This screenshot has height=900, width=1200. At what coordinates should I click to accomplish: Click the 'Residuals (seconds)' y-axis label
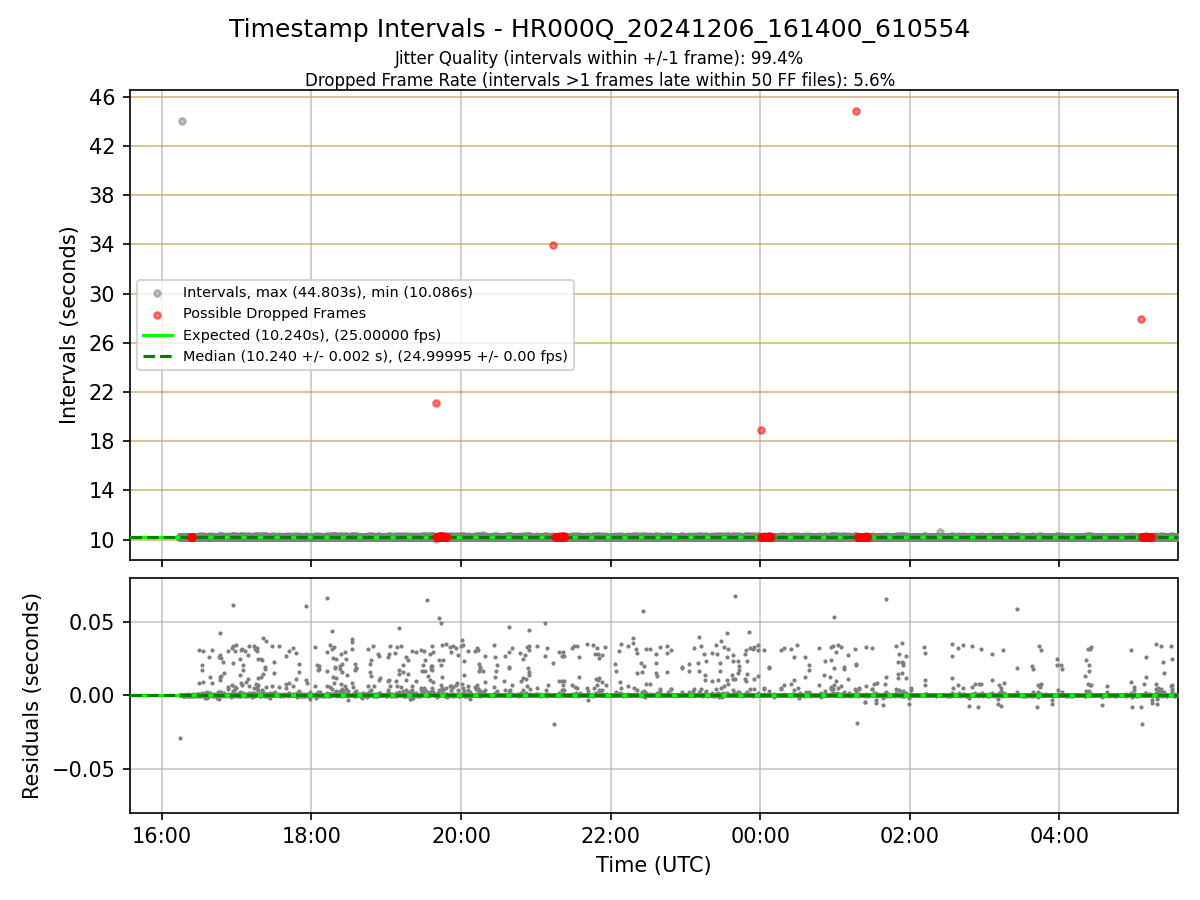pos(32,696)
